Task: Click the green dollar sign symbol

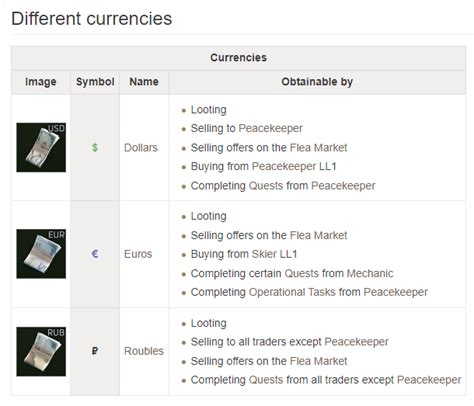Action: [95, 147]
